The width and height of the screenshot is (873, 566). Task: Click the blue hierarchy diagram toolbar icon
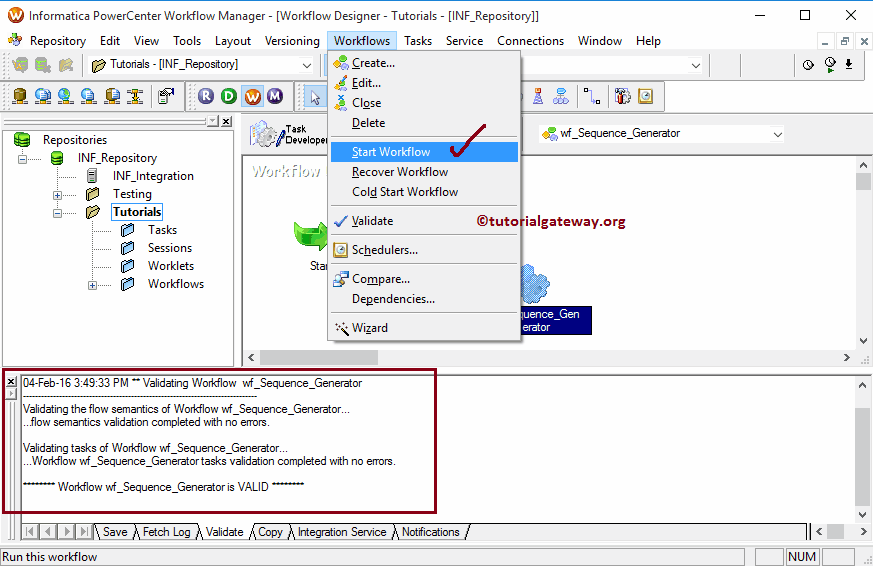[x=561, y=96]
